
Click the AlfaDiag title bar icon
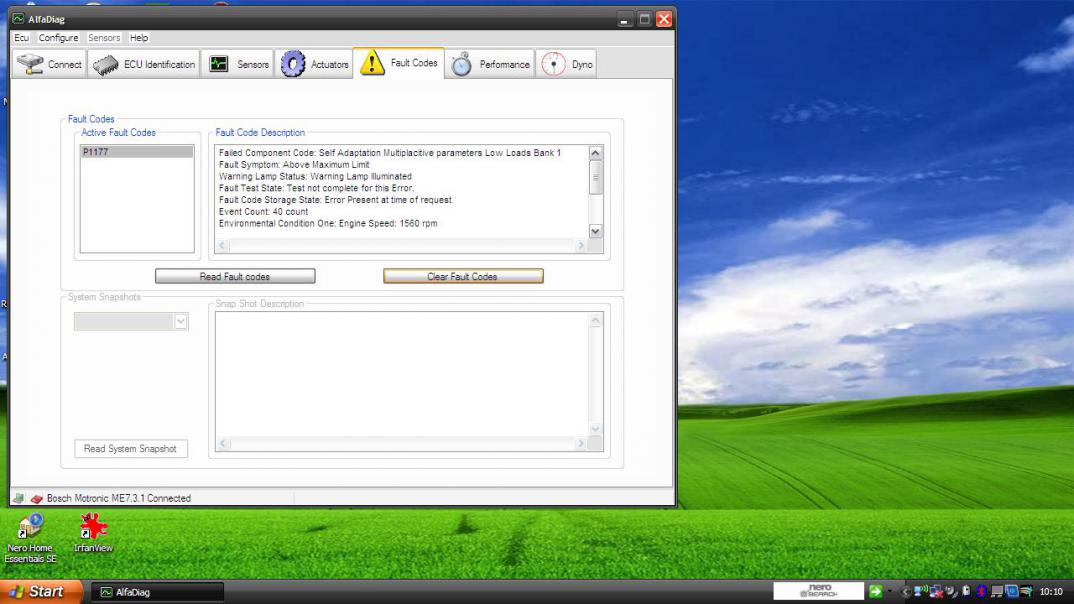(18, 18)
